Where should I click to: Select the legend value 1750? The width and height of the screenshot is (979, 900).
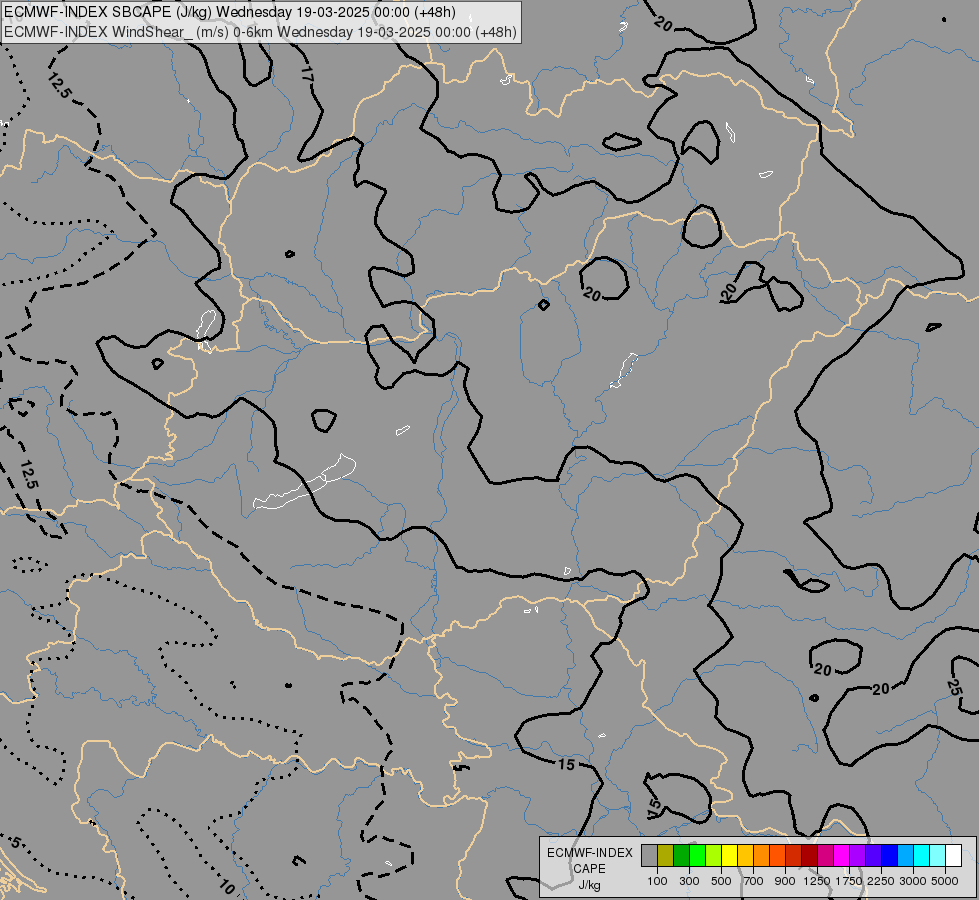(849, 881)
